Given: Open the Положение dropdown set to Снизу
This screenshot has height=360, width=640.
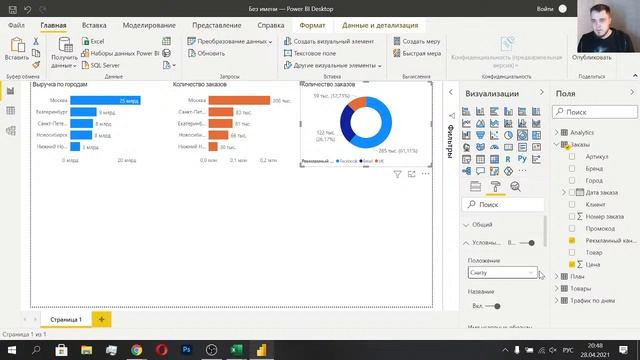Looking at the screenshot, I should (x=502, y=272).
